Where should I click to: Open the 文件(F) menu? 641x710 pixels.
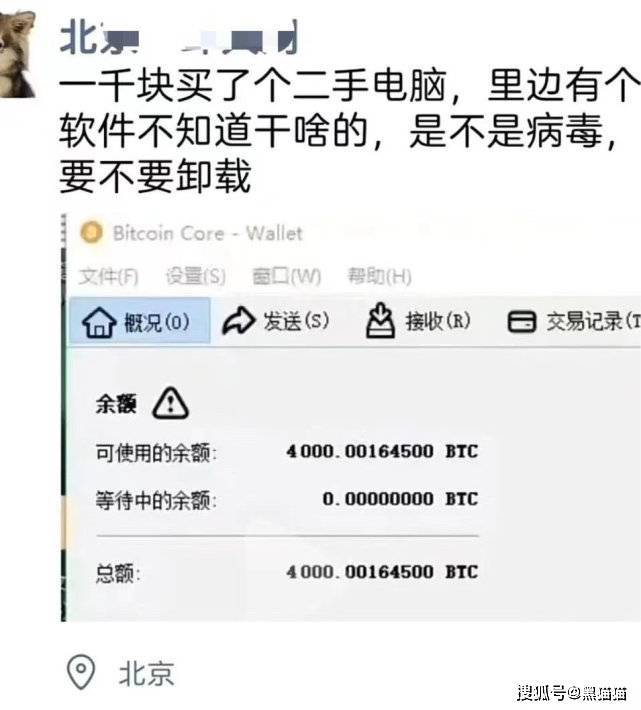[109, 276]
